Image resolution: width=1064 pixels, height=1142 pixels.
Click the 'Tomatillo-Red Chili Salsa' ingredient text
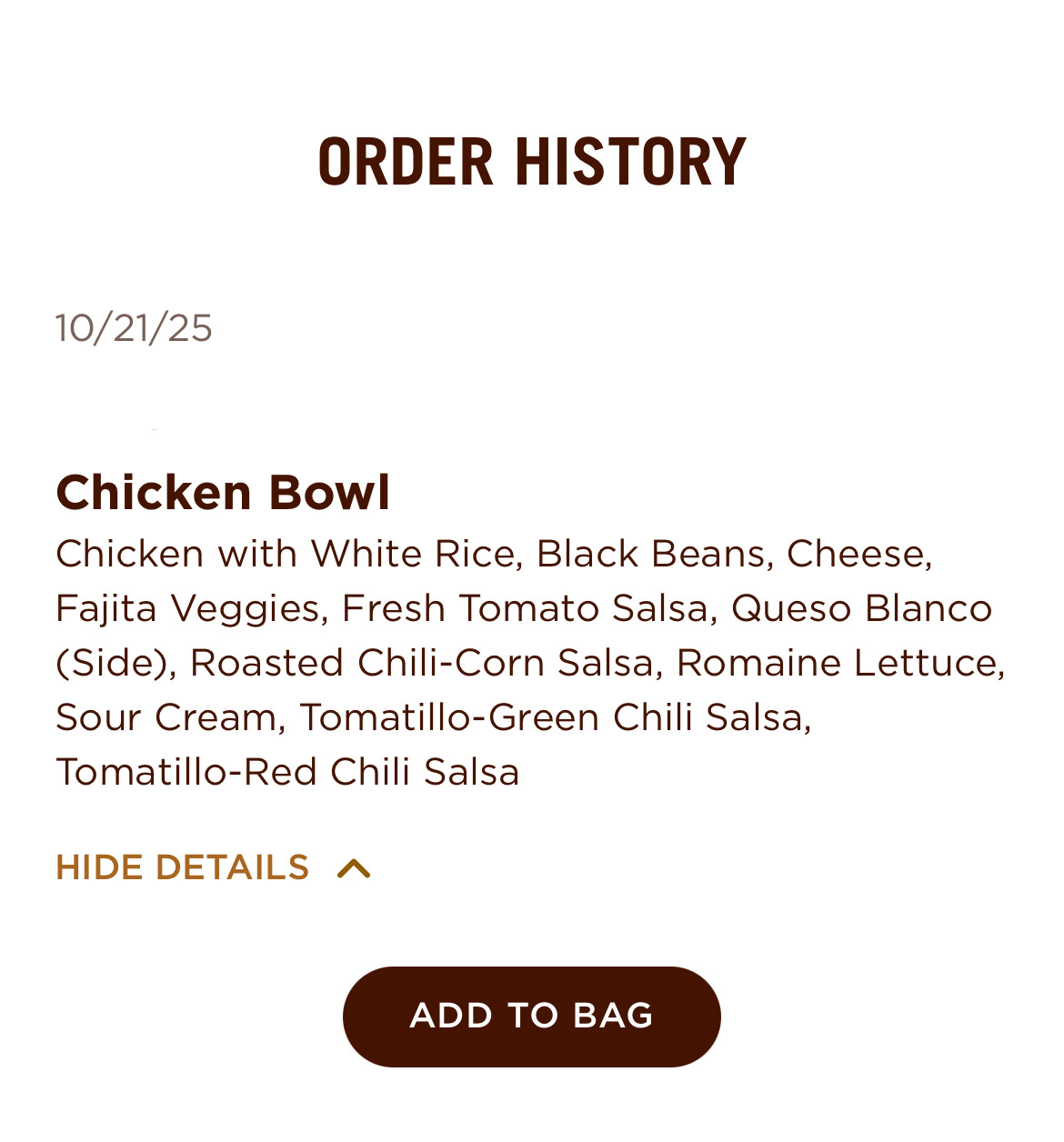[287, 772]
